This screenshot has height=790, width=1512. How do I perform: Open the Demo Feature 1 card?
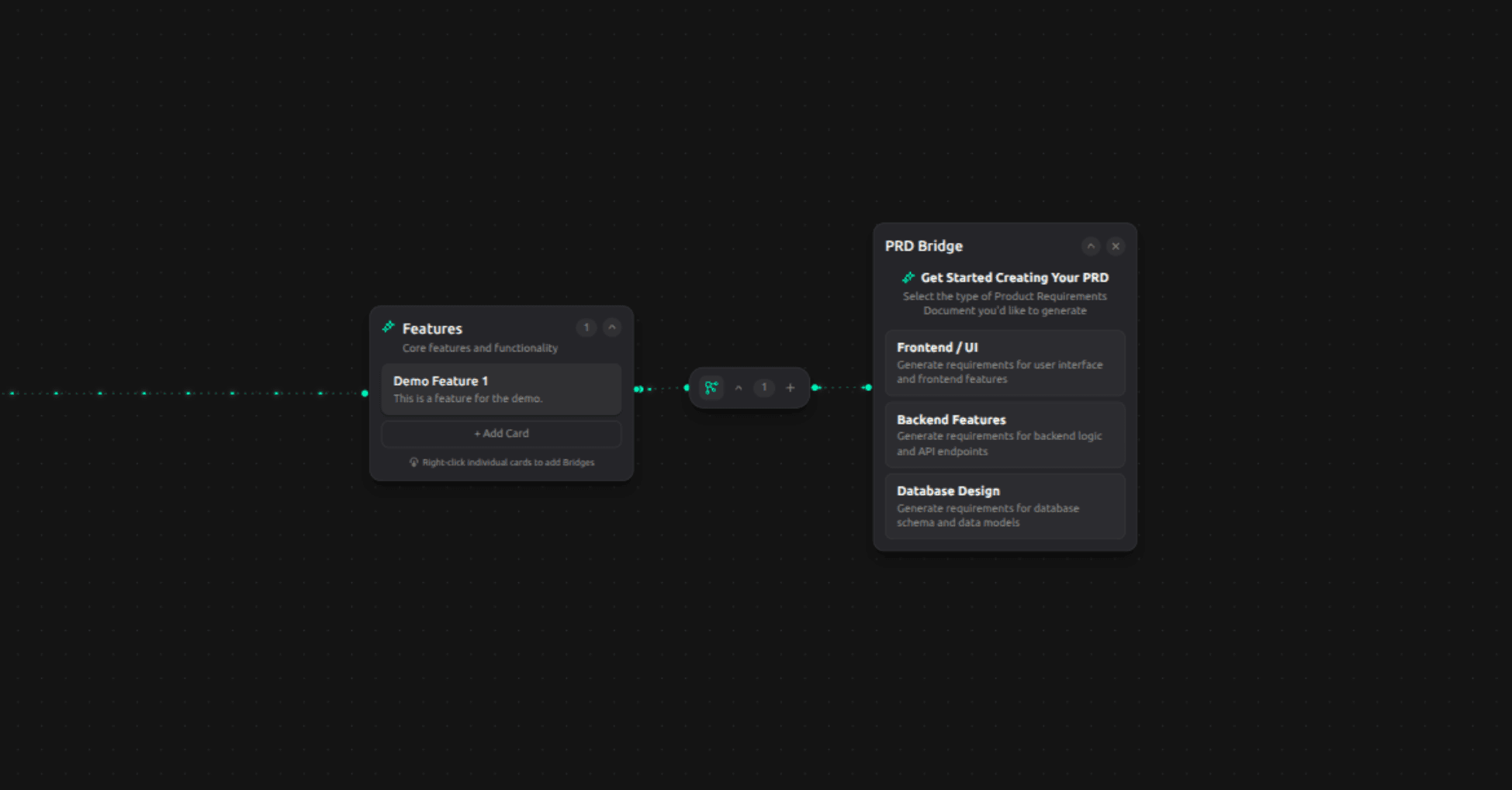pos(501,389)
